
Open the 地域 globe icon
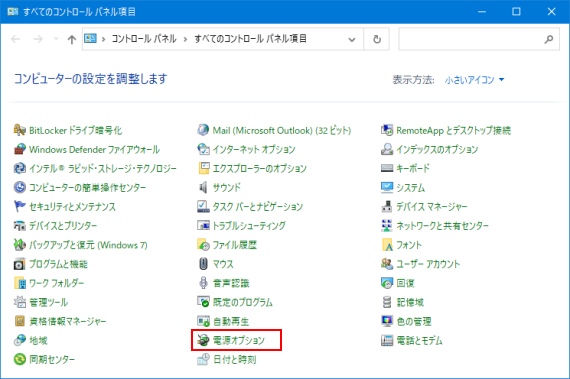20,340
